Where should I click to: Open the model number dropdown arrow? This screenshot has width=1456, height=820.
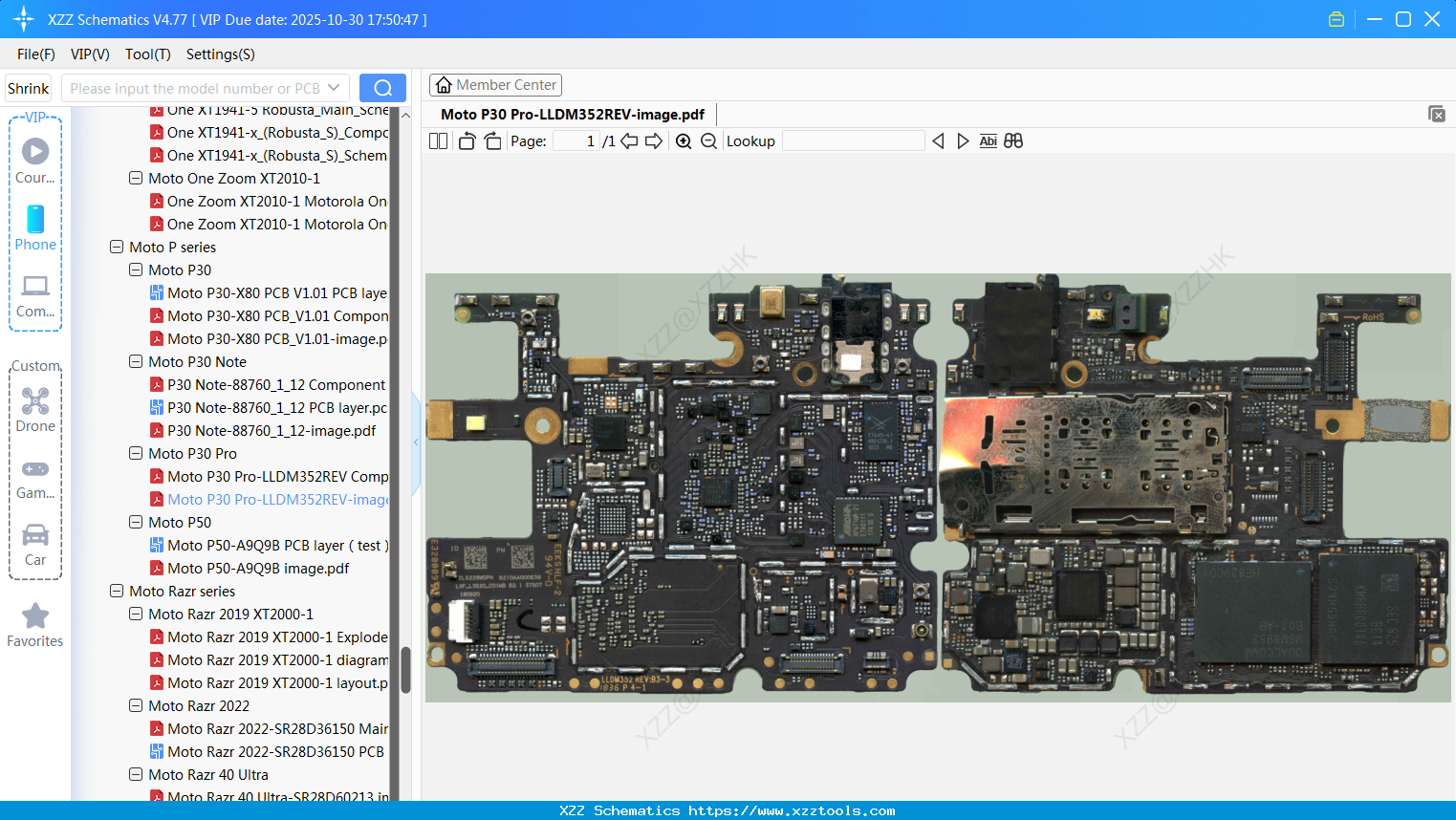[x=334, y=88]
